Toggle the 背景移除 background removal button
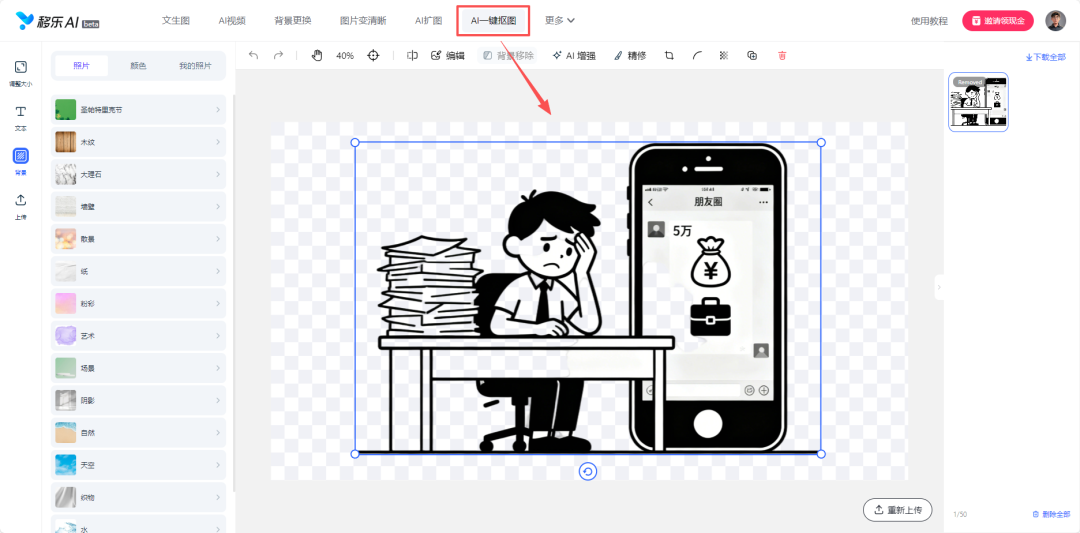 point(508,56)
